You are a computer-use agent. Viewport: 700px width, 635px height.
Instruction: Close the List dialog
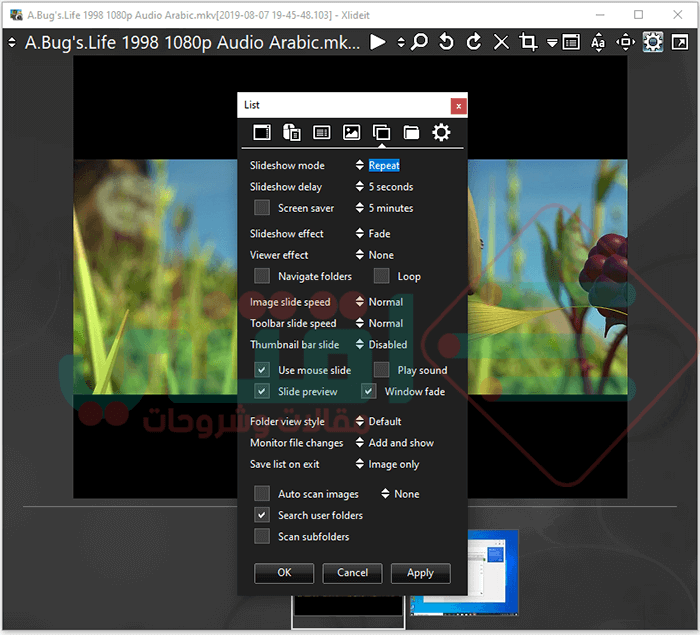458,106
